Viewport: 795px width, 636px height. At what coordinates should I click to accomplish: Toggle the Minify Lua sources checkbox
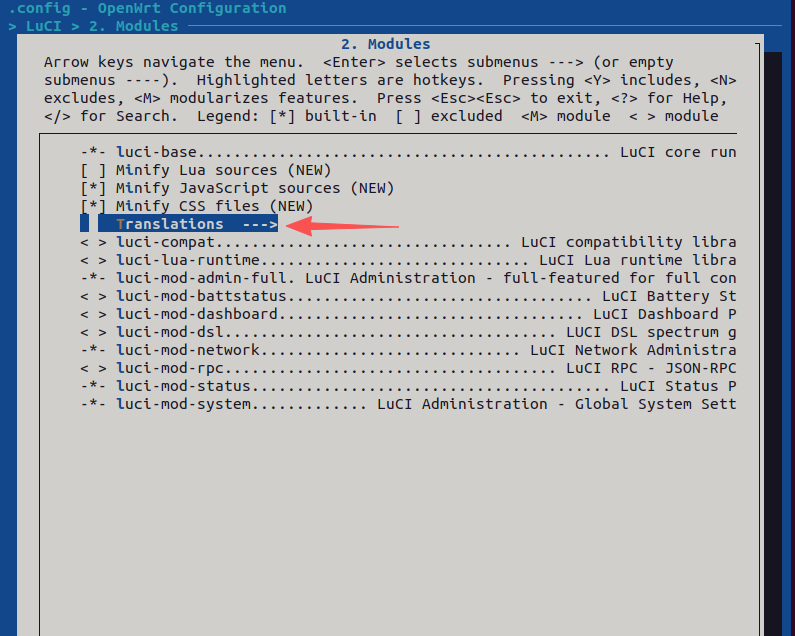[x=93, y=170]
